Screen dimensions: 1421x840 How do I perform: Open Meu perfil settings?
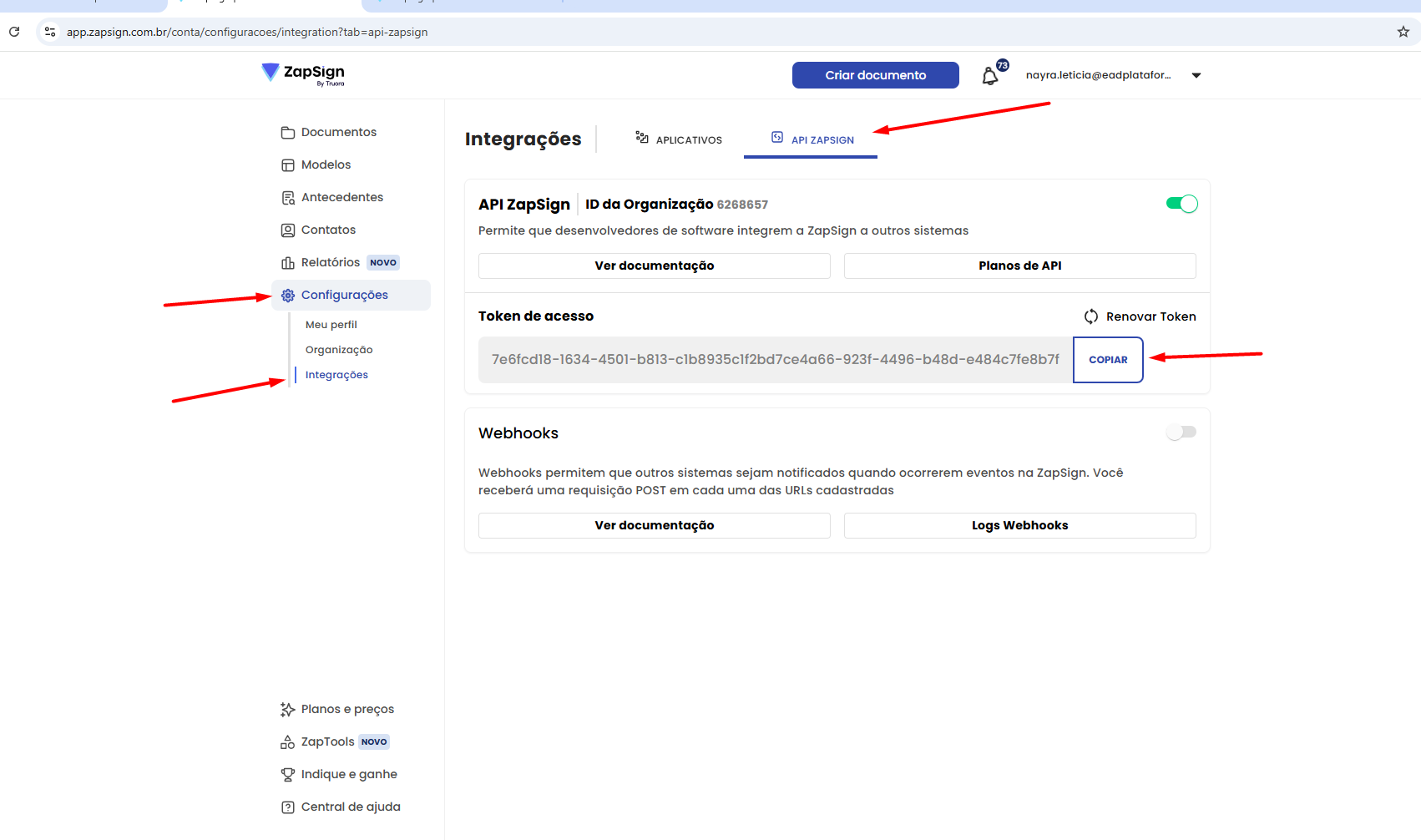click(x=331, y=325)
